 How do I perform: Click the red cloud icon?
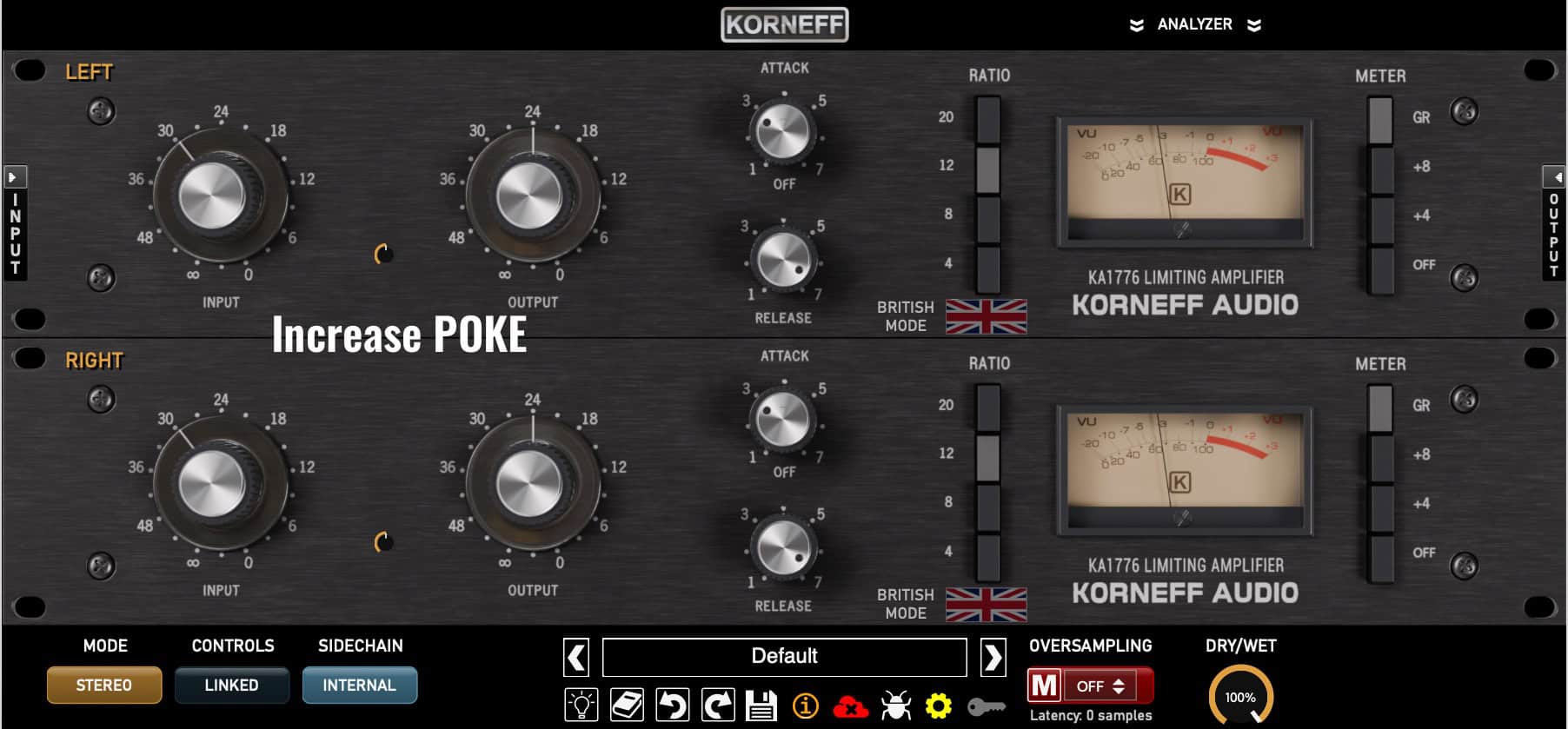[851, 706]
